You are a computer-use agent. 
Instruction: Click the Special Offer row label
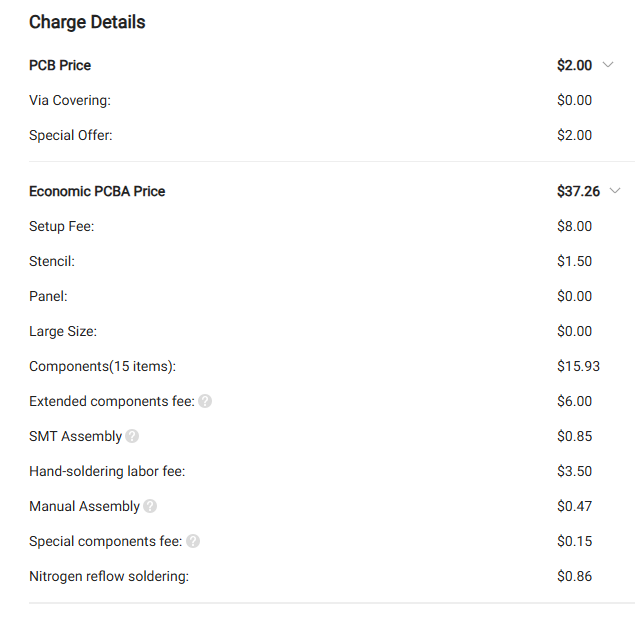pos(70,135)
